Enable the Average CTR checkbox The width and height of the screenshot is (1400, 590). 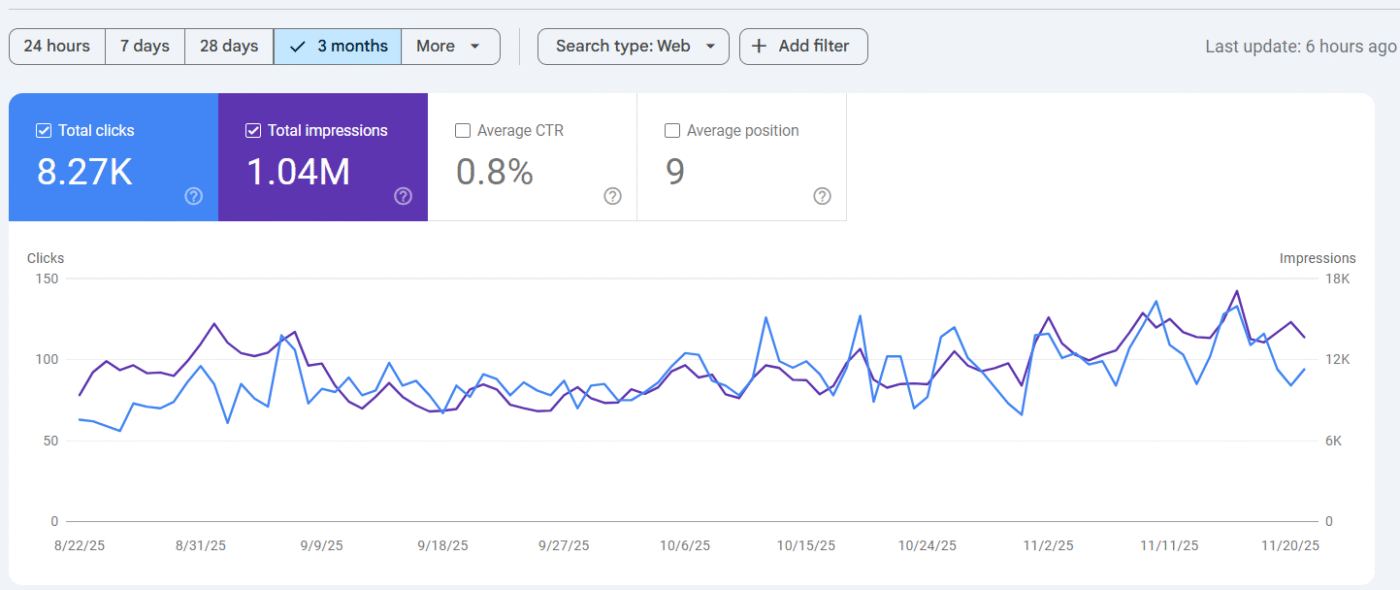pos(463,131)
